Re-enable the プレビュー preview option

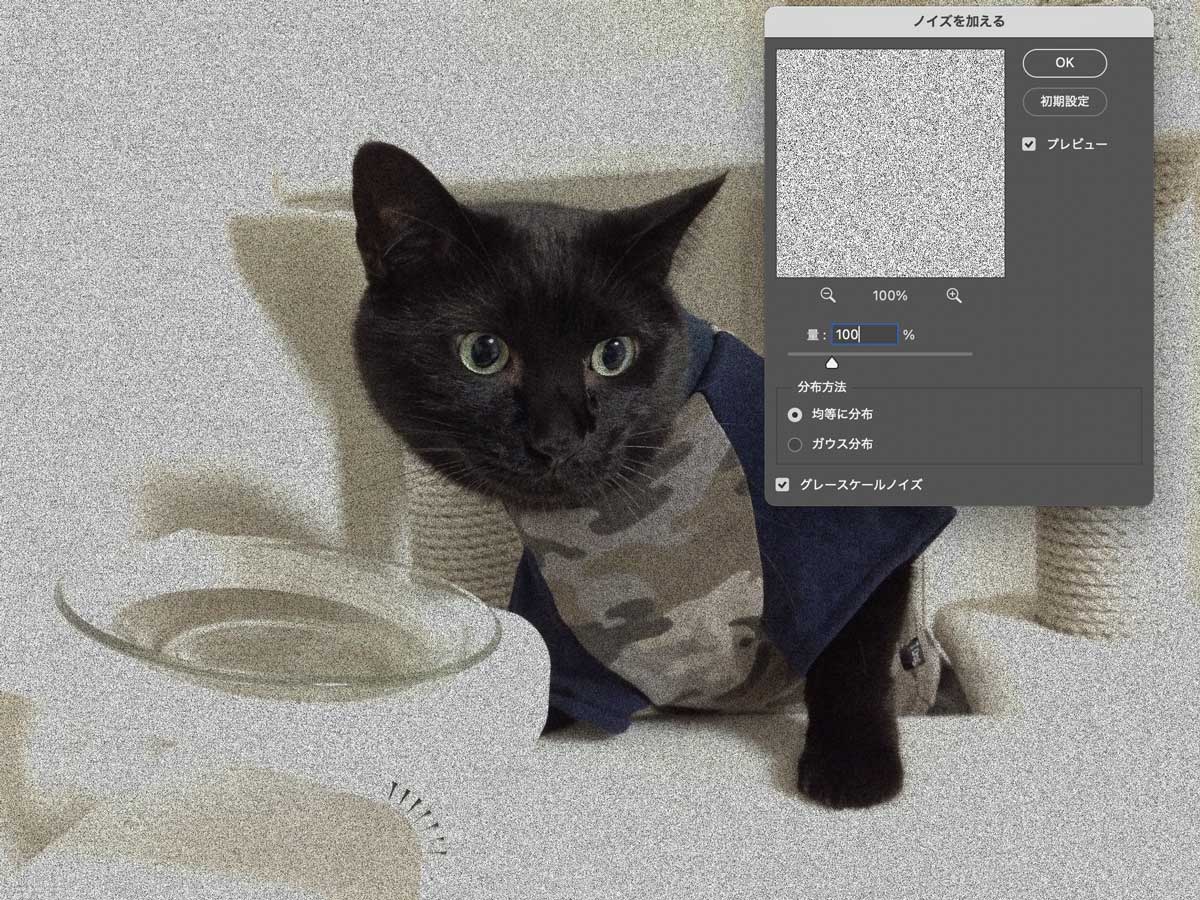point(1029,143)
